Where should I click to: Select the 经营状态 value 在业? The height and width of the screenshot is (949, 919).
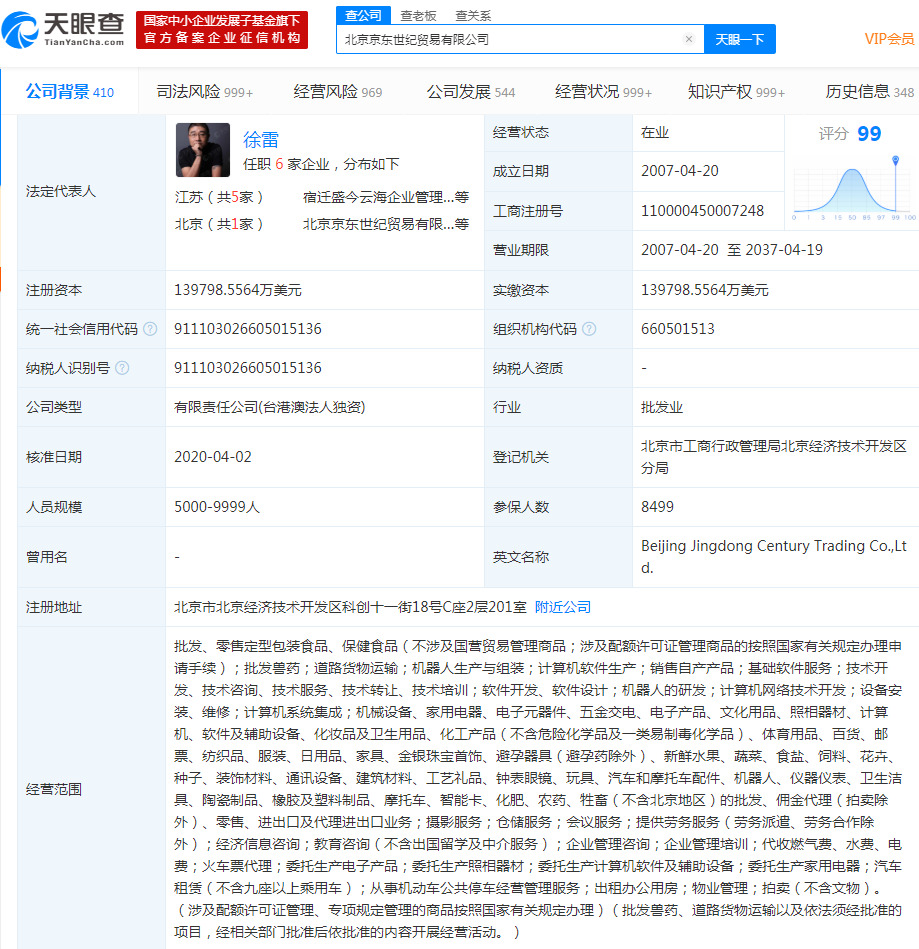click(x=655, y=133)
